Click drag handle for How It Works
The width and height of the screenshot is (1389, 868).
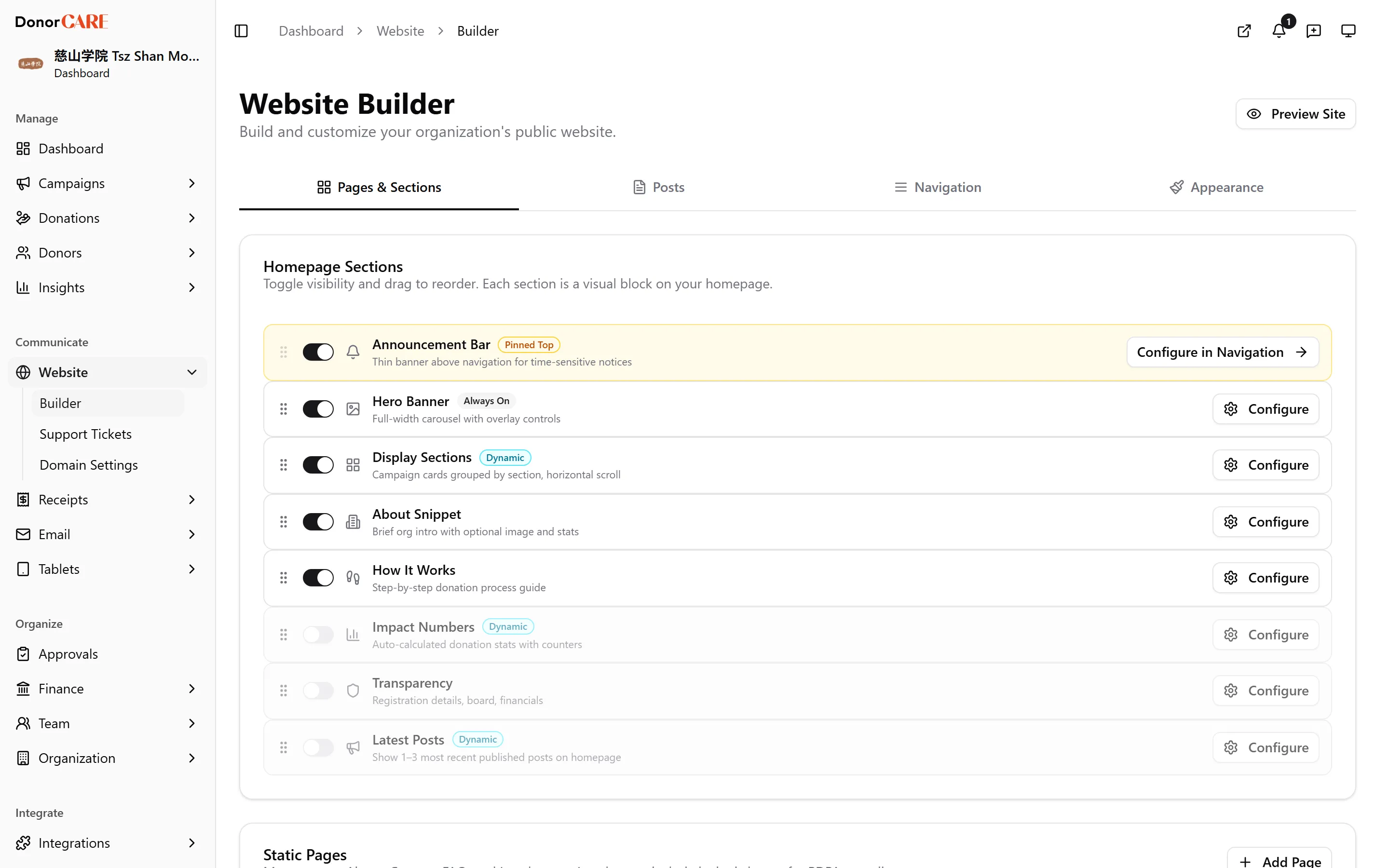[x=284, y=578]
